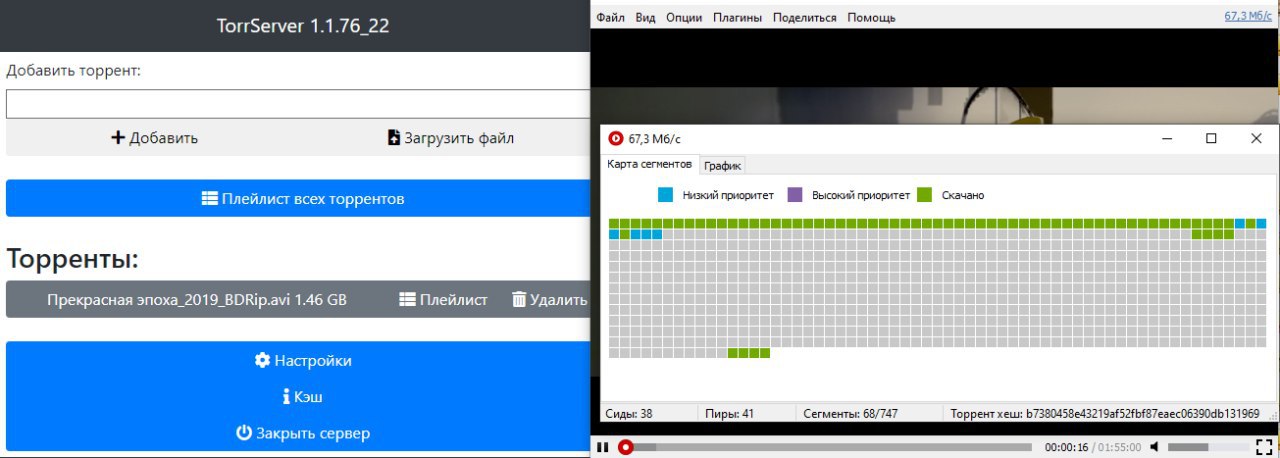Click the Добавить torrent button
This screenshot has width=1280, height=458.
(x=153, y=138)
